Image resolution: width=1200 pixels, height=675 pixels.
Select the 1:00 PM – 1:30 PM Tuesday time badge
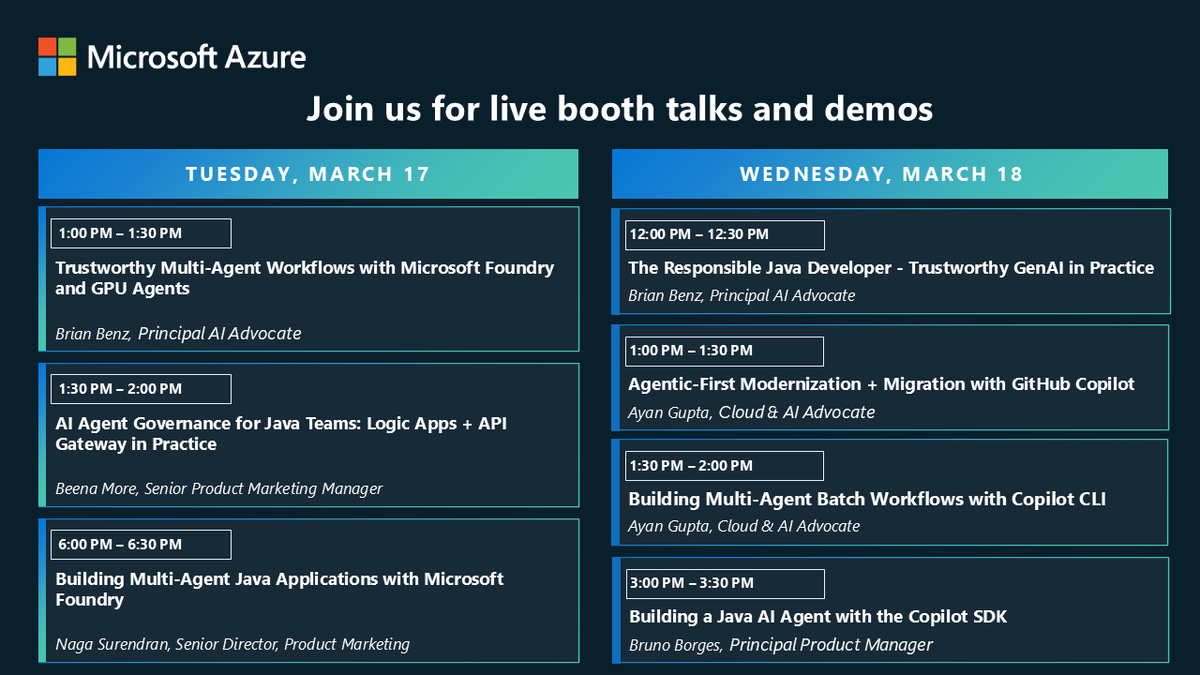point(140,232)
